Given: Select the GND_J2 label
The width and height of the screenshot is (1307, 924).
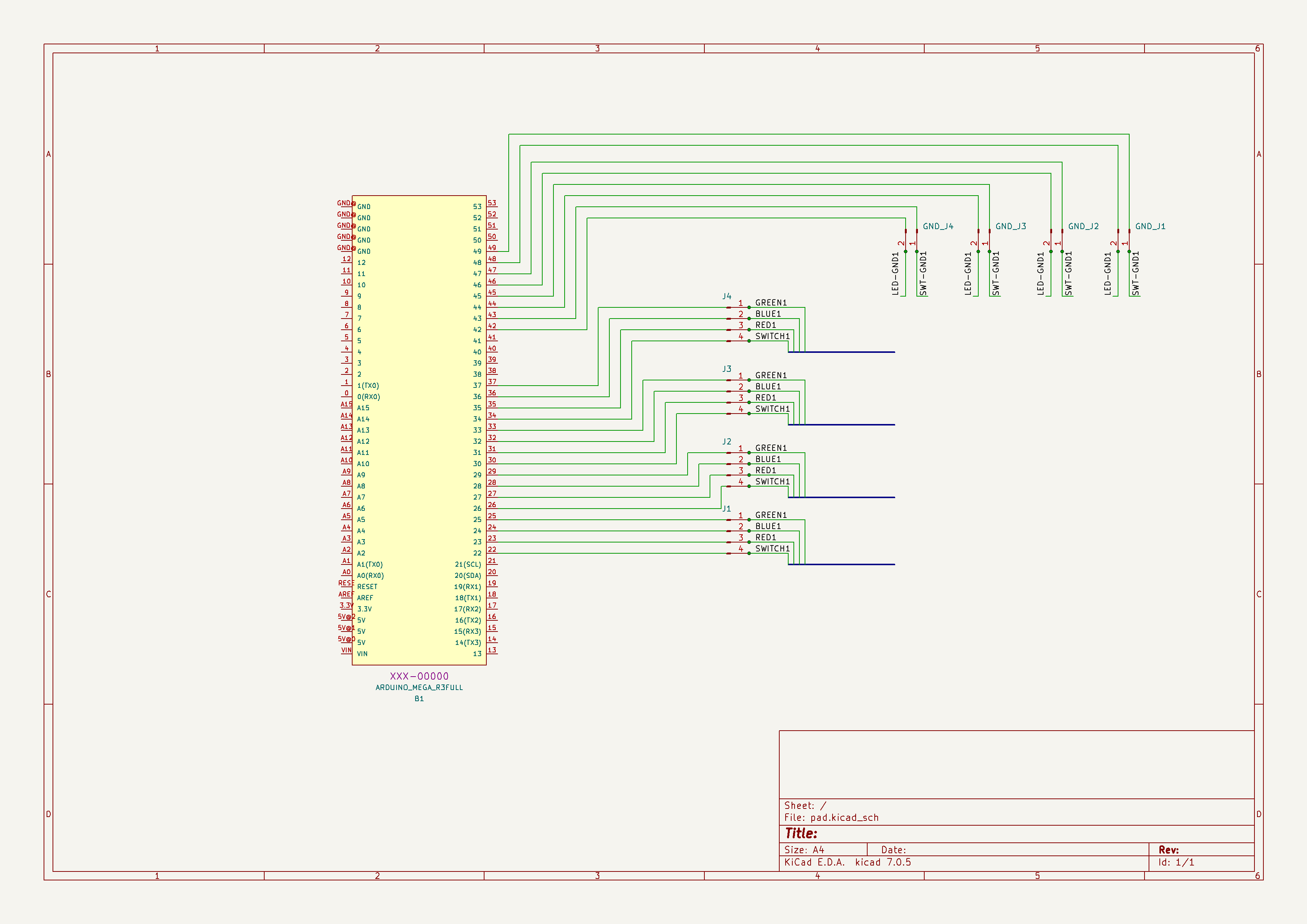Looking at the screenshot, I should coord(1083,227).
